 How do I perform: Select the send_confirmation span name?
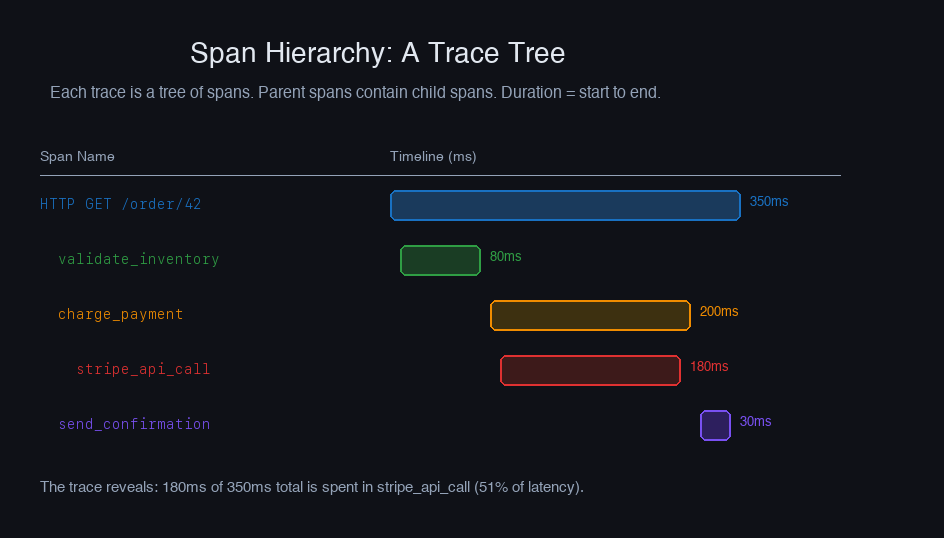click(x=134, y=424)
